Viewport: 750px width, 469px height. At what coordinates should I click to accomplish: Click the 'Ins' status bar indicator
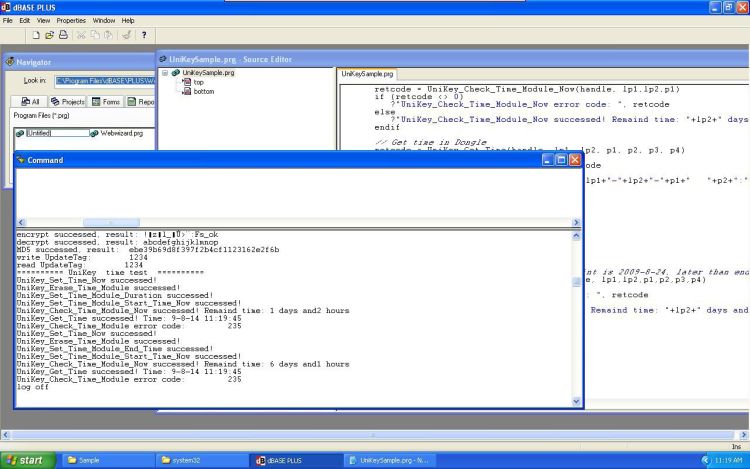[736, 447]
